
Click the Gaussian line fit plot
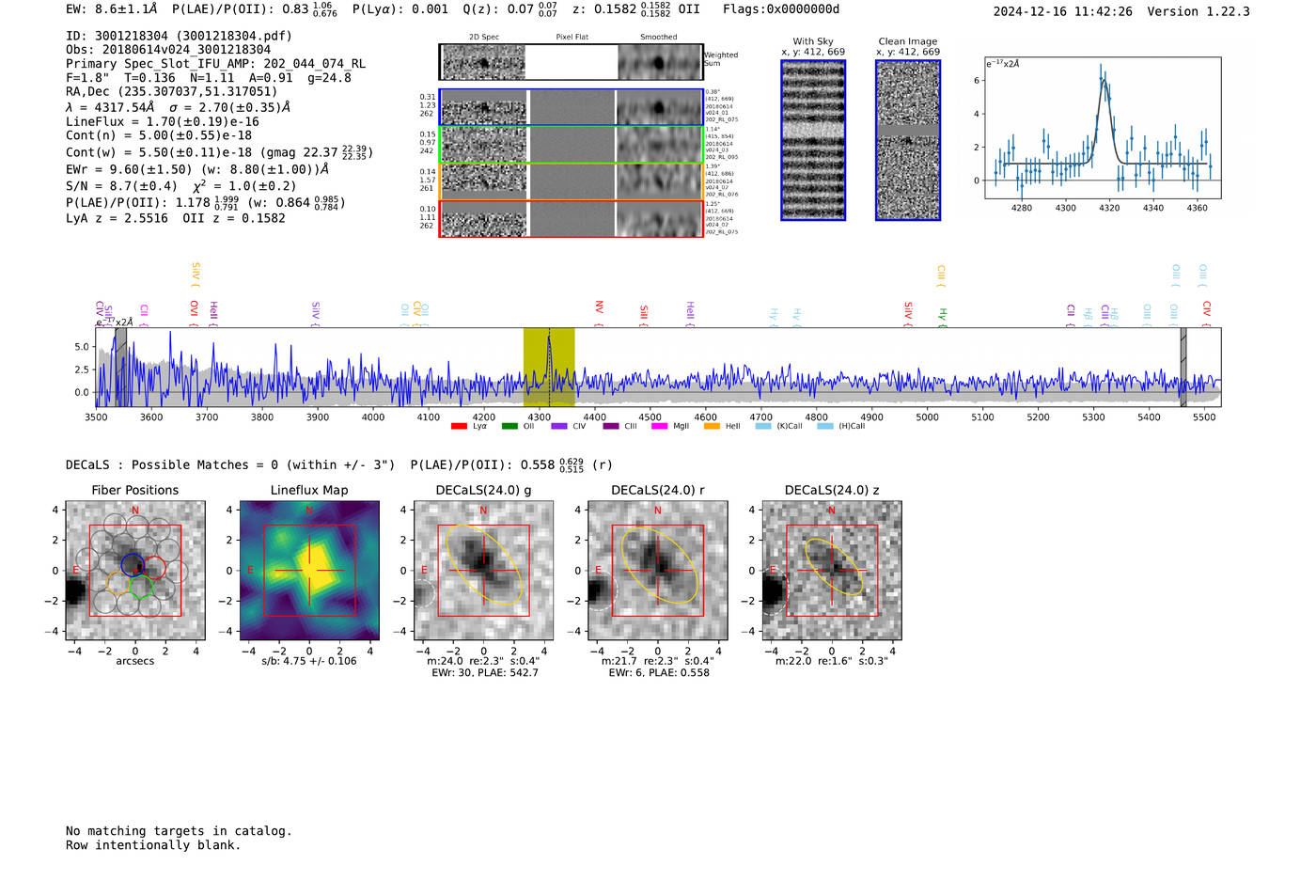tap(1103, 128)
